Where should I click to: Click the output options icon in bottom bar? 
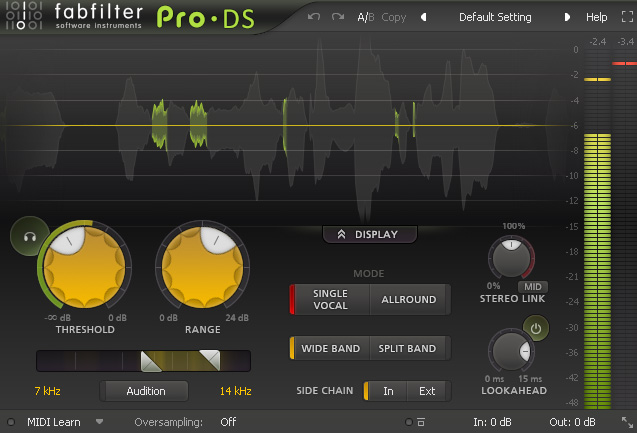pyautogui.click(x=421, y=422)
